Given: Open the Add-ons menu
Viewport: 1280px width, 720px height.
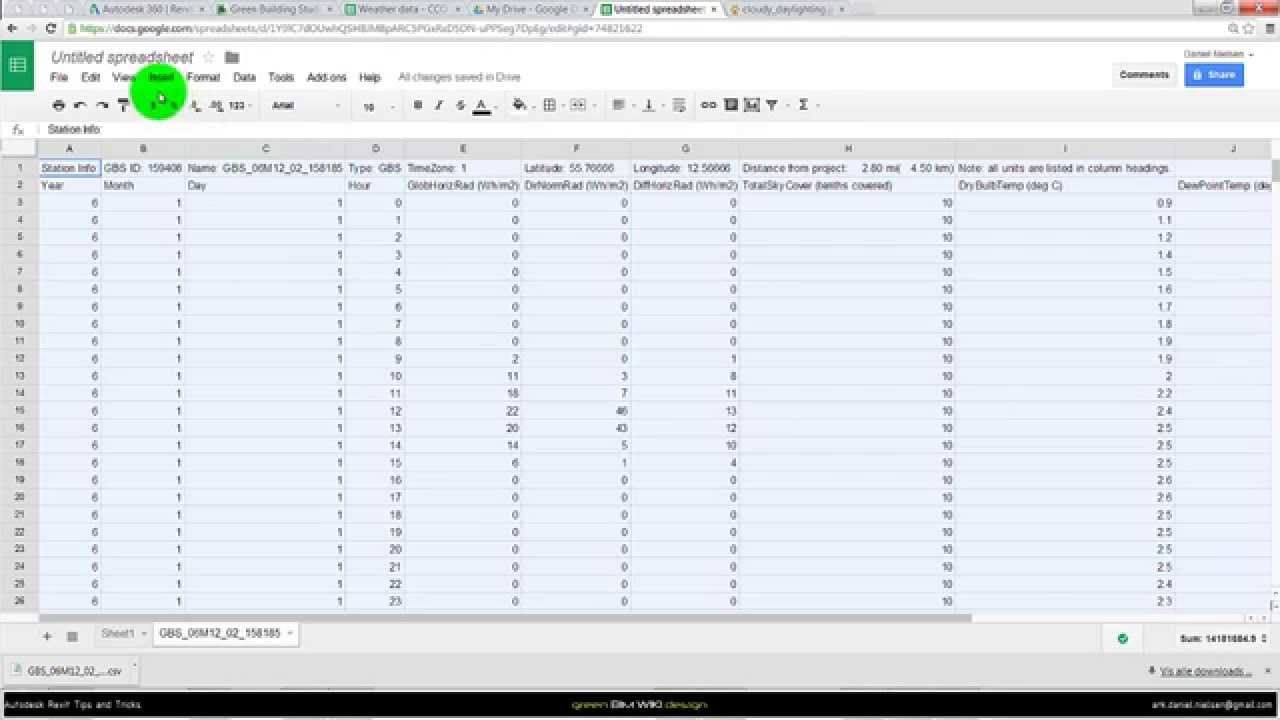Looking at the screenshot, I should click(x=326, y=77).
